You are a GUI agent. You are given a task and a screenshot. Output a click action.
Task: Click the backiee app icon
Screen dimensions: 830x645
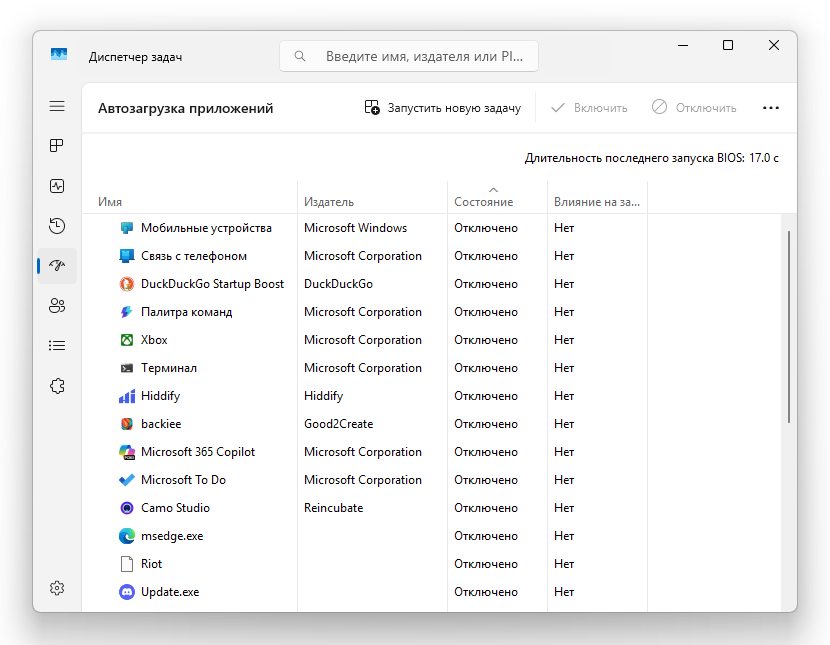point(127,424)
